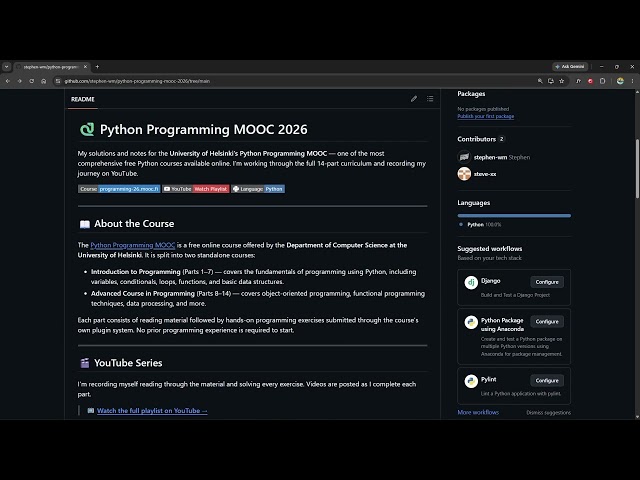Screen dimensions: 640x480
Task: Bookmark this page with the star icon
Action: click(562, 81)
